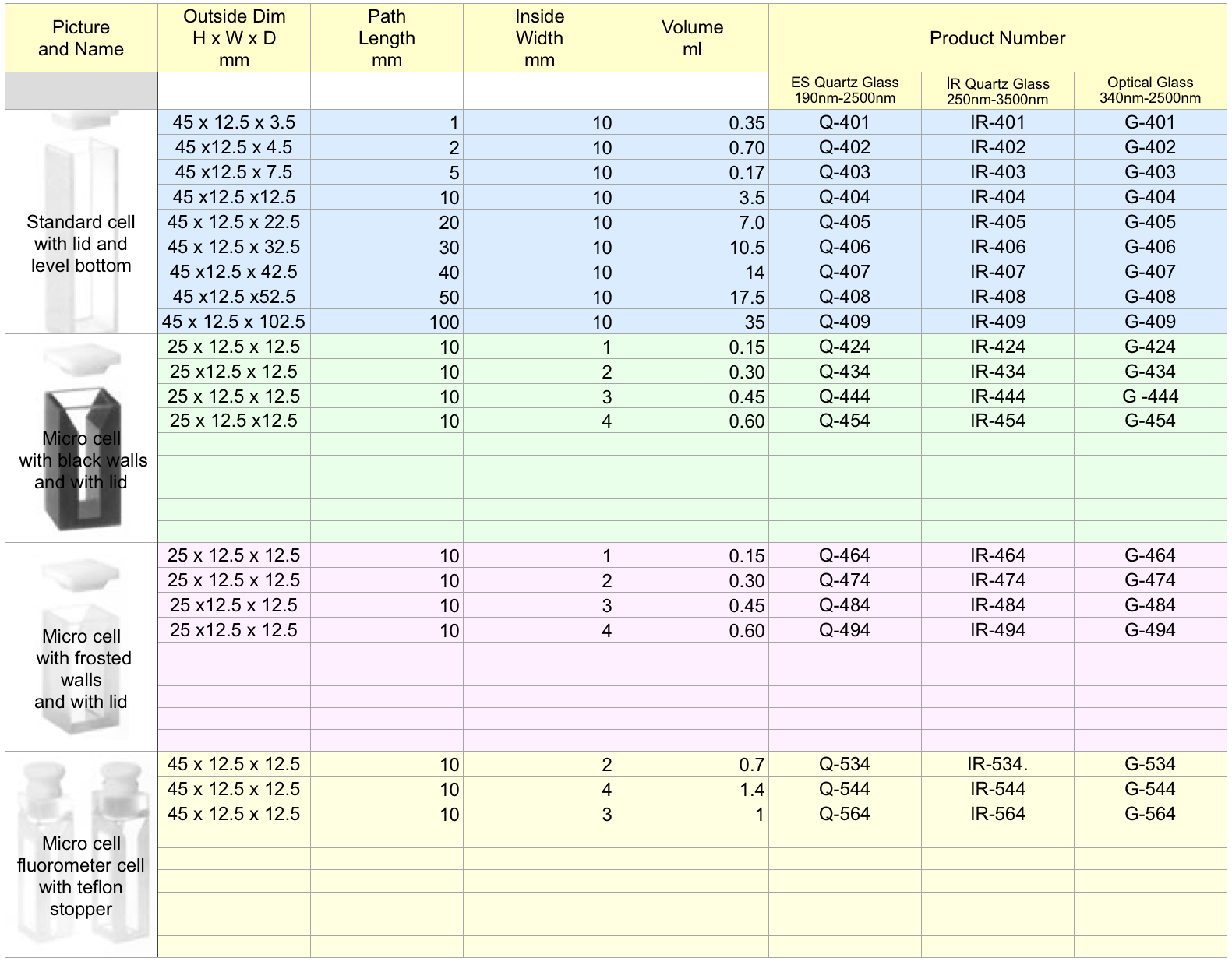Image resolution: width=1232 pixels, height=965 pixels.
Task: Select product number G-444
Action: click(1150, 396)
